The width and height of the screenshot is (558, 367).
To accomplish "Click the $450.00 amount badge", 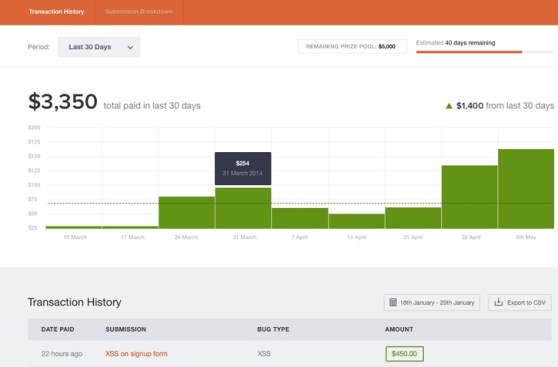I will (x=404, y=354).
